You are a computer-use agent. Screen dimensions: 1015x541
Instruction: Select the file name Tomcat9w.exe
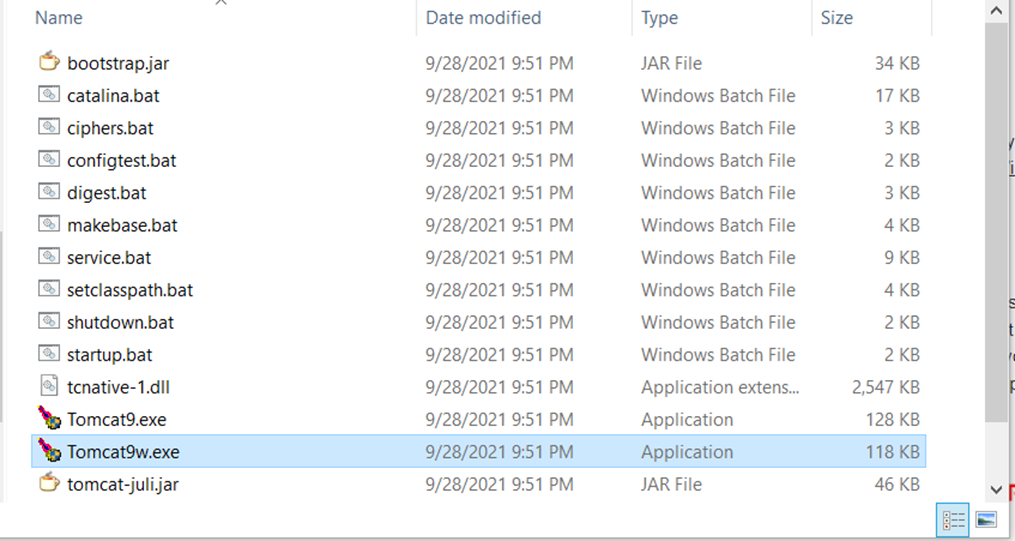click(x=123, y=452)
